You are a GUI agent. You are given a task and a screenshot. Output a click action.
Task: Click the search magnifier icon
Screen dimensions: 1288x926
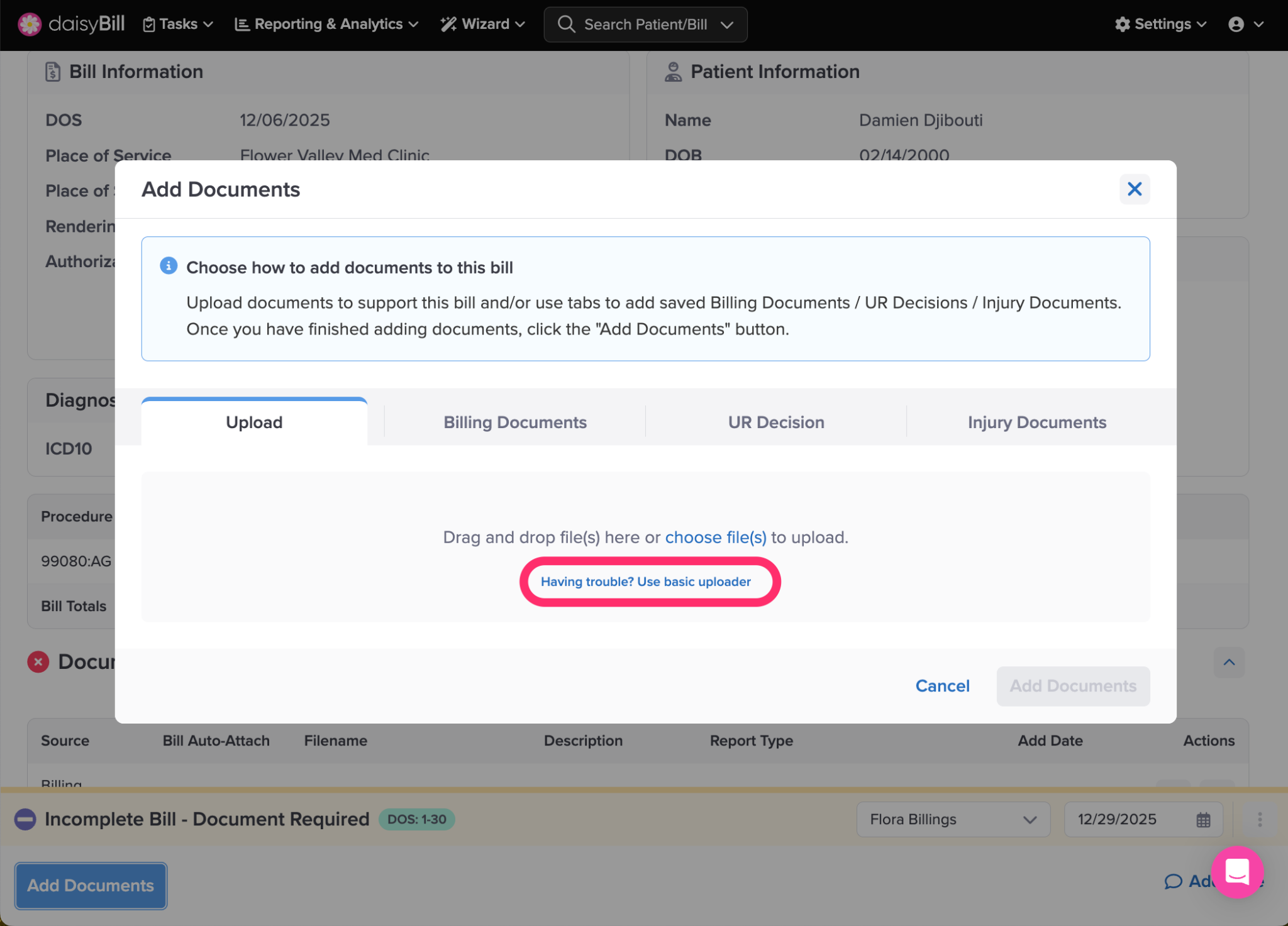tap(566, 24)
